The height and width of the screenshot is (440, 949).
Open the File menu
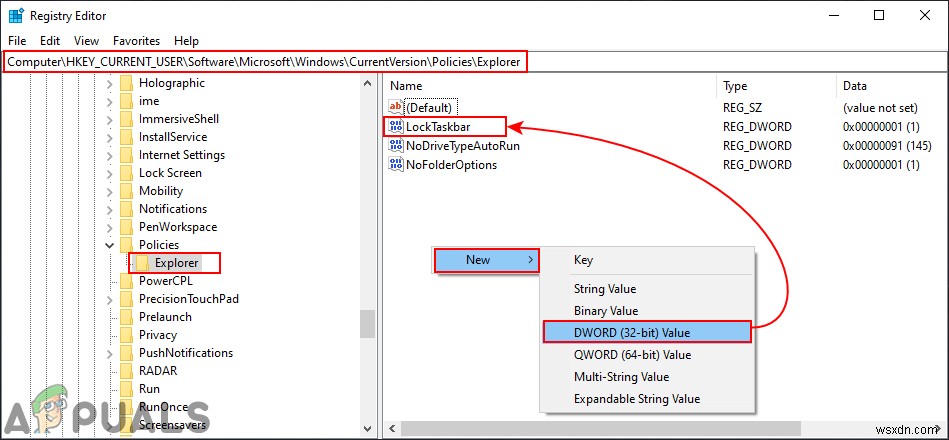[x=18, y=41]
